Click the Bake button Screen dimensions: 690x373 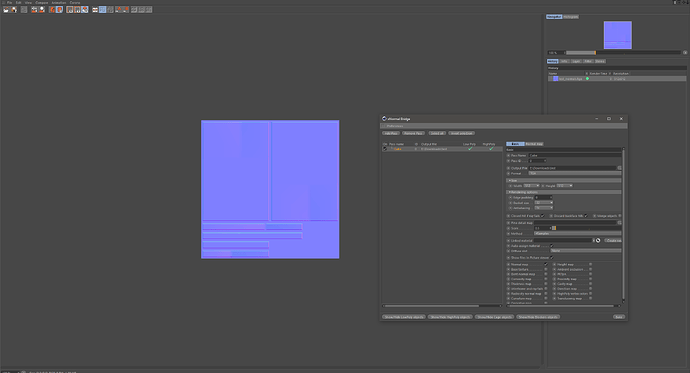618,317
